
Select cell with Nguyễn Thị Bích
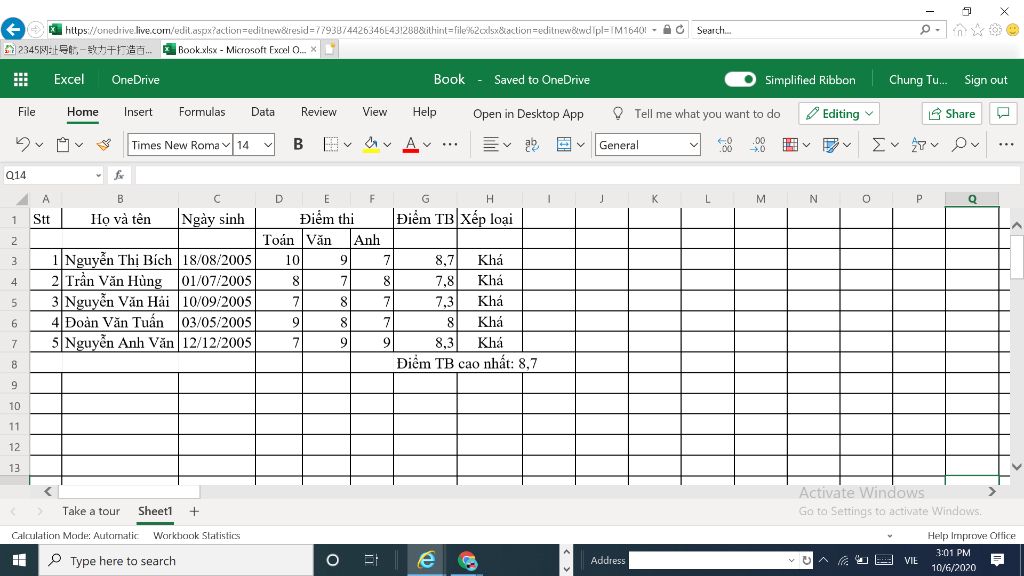[120, 260]
